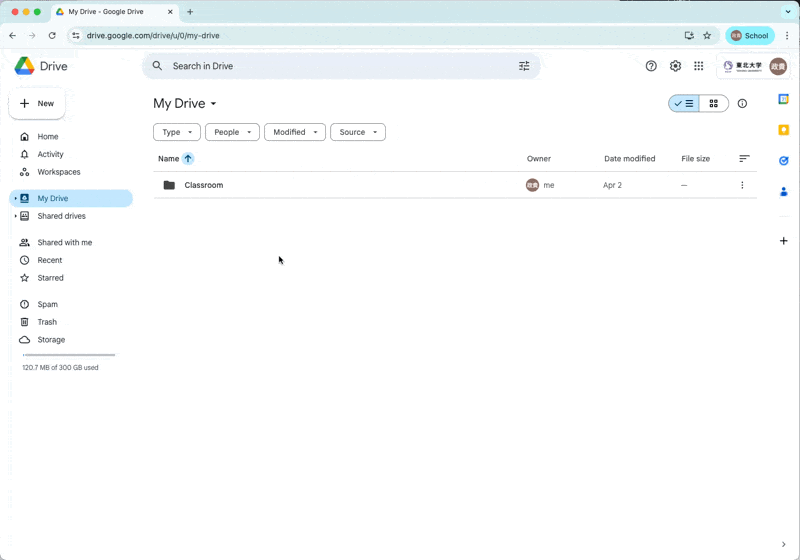Show the view details info icon
Viewport: 800px width, 560px height.
742,104
